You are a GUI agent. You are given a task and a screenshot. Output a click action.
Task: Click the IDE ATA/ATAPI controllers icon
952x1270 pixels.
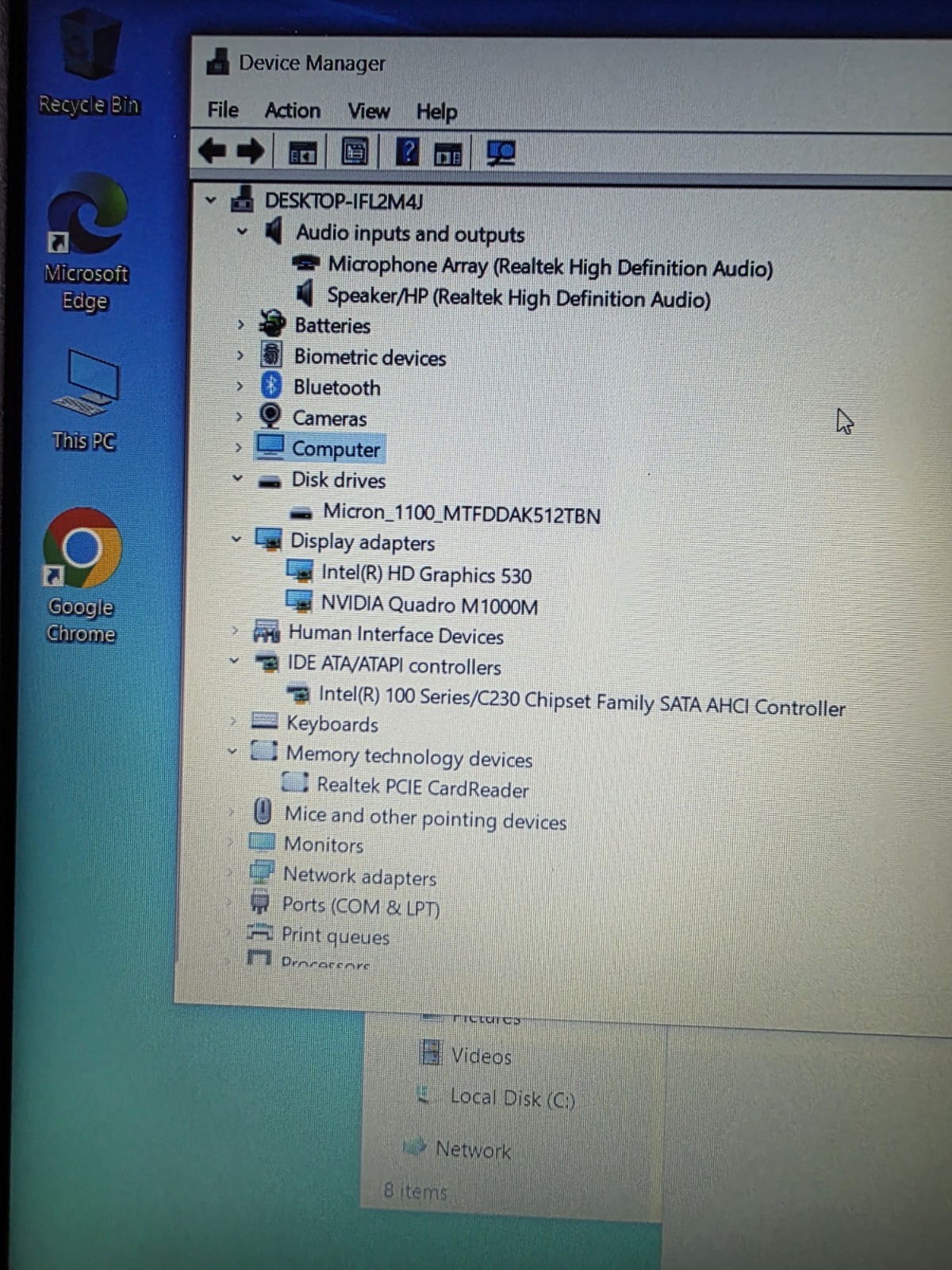pos(266,662)
